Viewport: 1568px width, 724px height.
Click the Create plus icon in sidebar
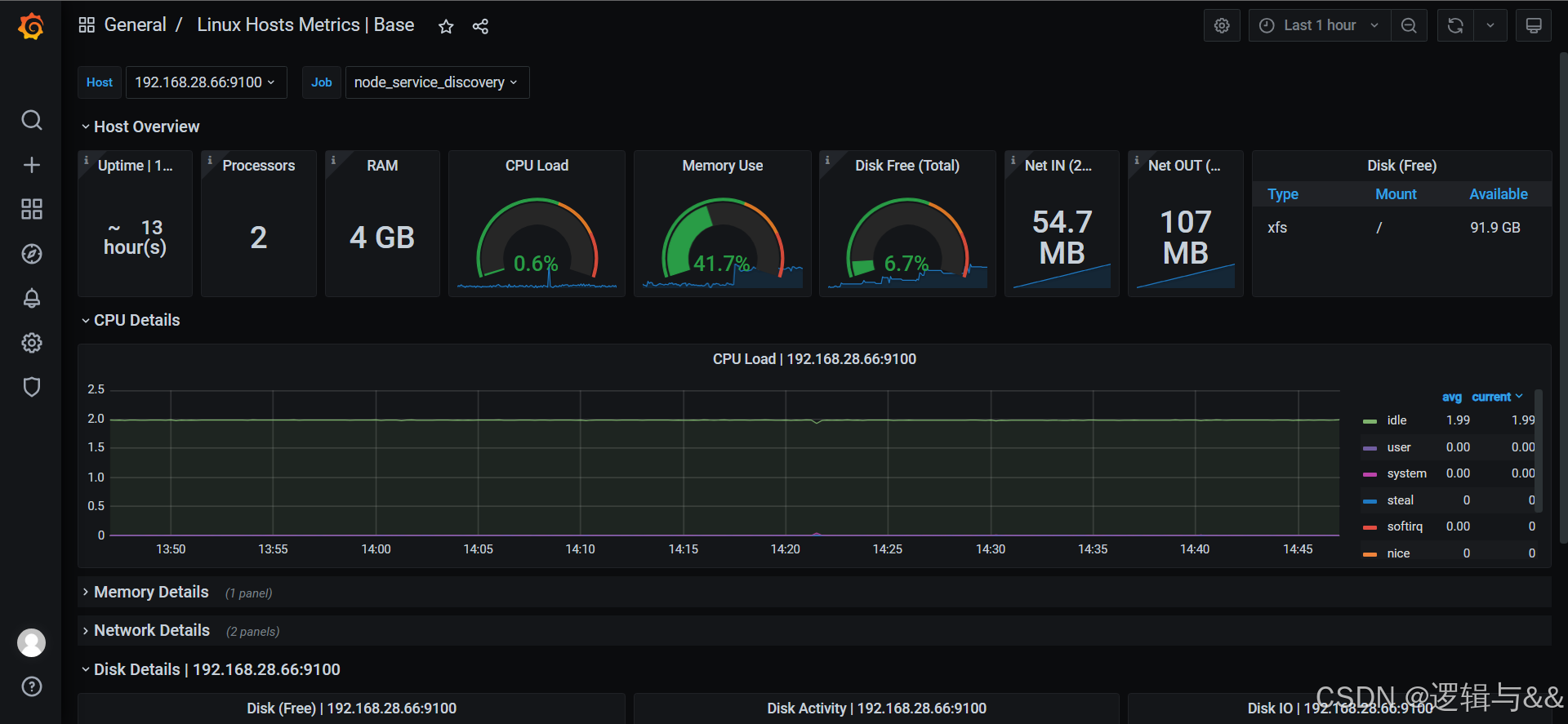pyautogui.click(x=31, y=165)
